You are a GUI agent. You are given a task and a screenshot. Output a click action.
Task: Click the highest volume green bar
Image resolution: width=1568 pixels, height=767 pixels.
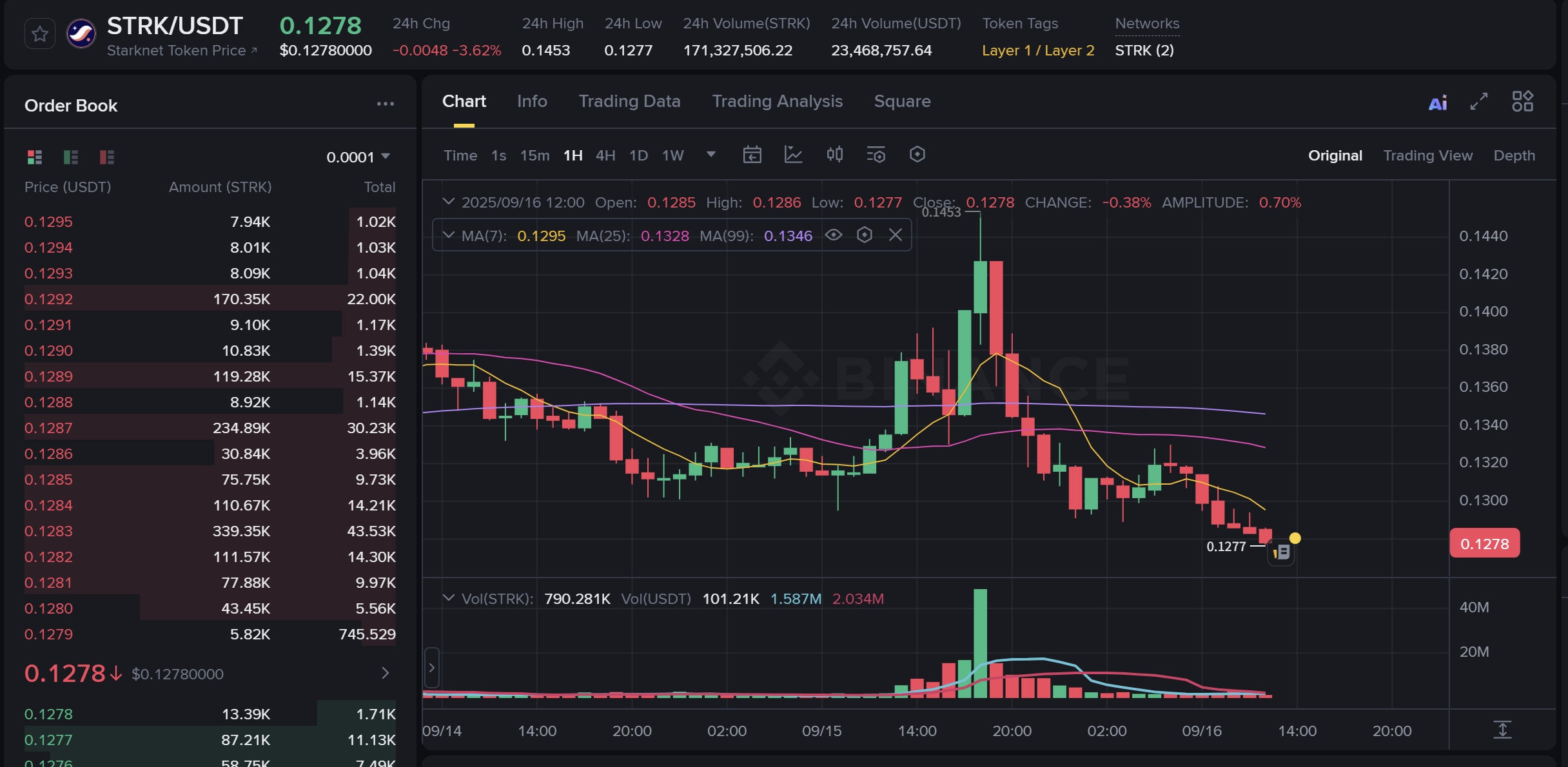[x=980, y=643]
